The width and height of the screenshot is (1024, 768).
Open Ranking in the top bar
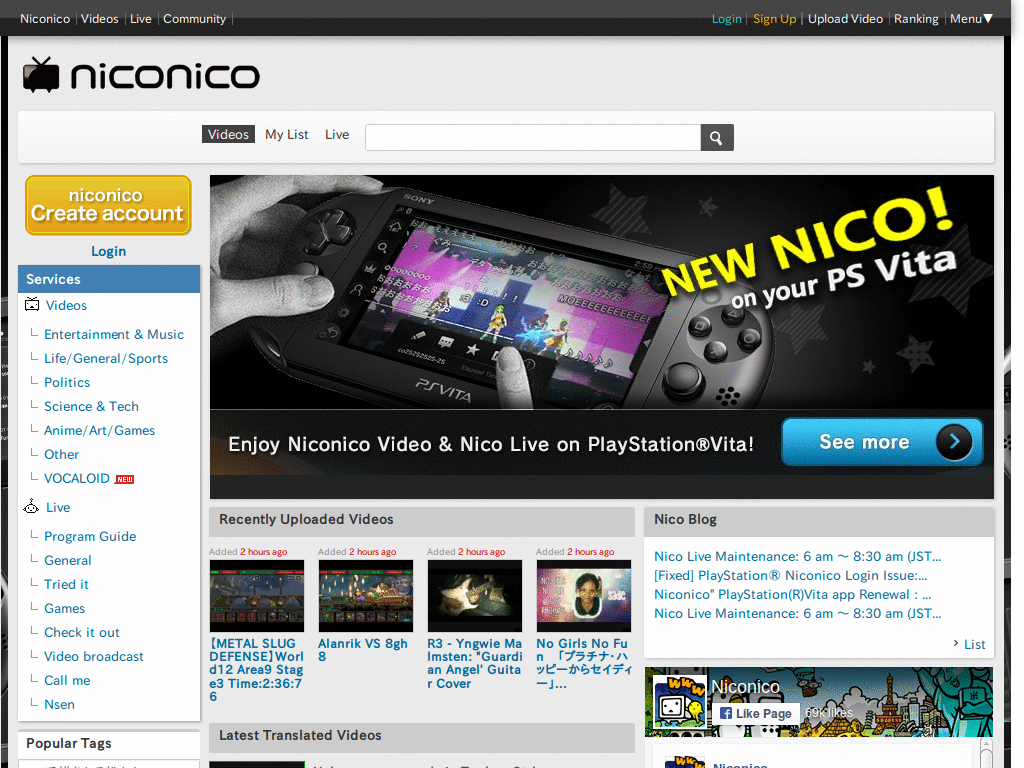point(916,19)
